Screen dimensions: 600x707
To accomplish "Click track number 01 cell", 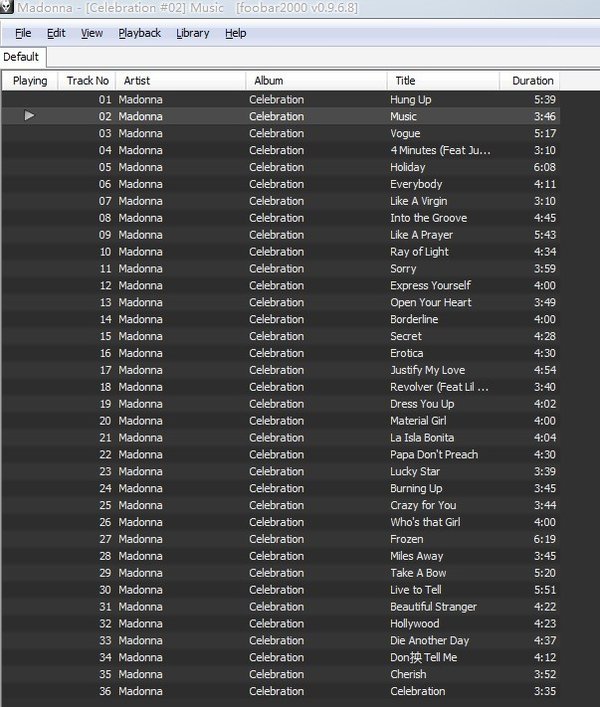I will click(x=105, y=99).
